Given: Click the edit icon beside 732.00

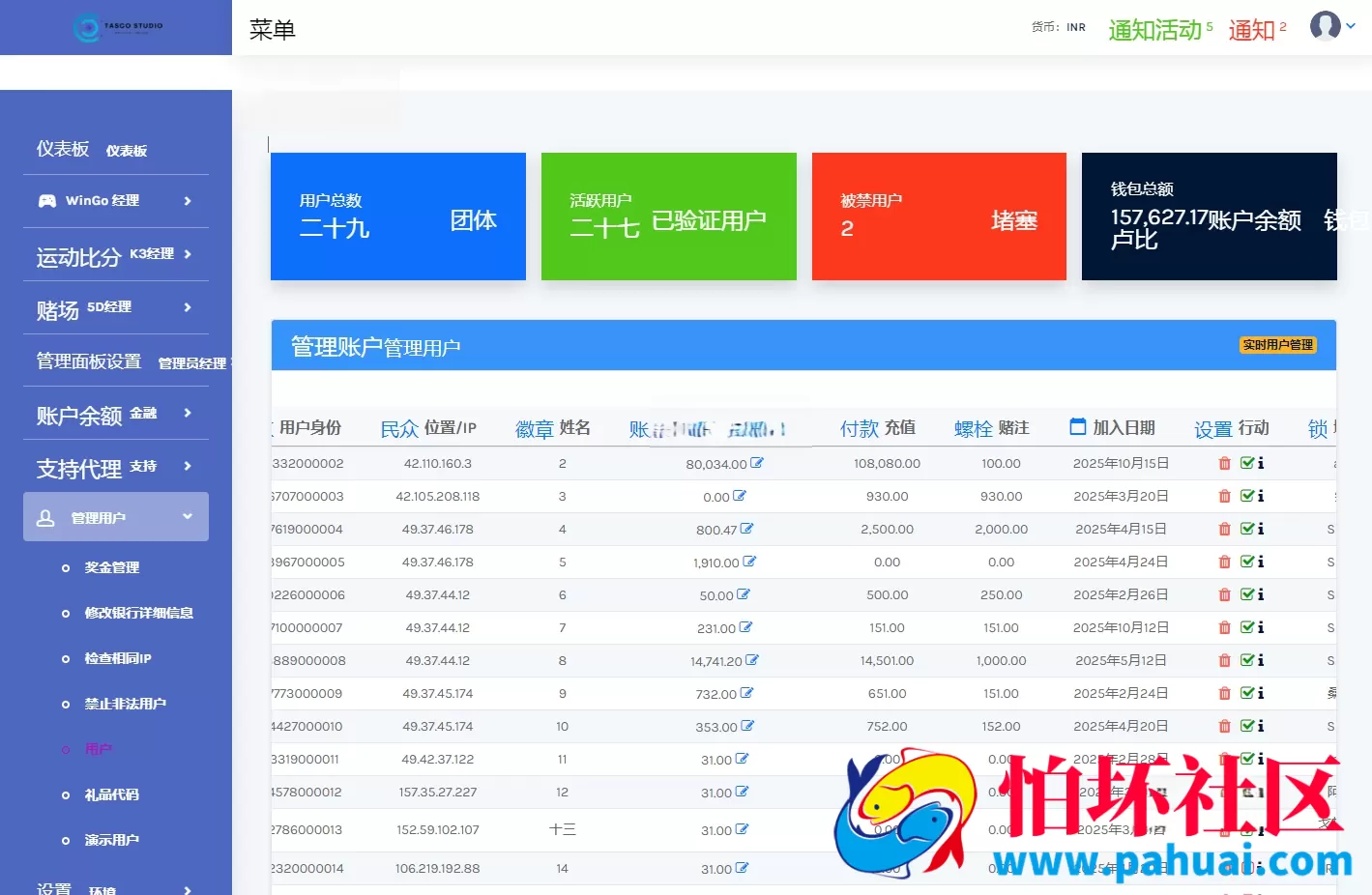Looking at the screenshot, I should (746, 693).
